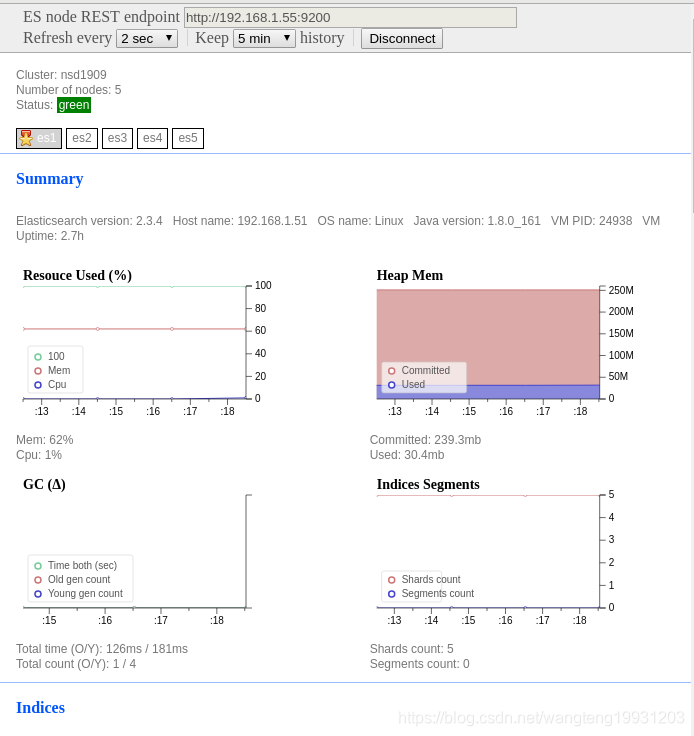Open node es4 stats
The image size is (694, 736).
(x=153, y=138)
